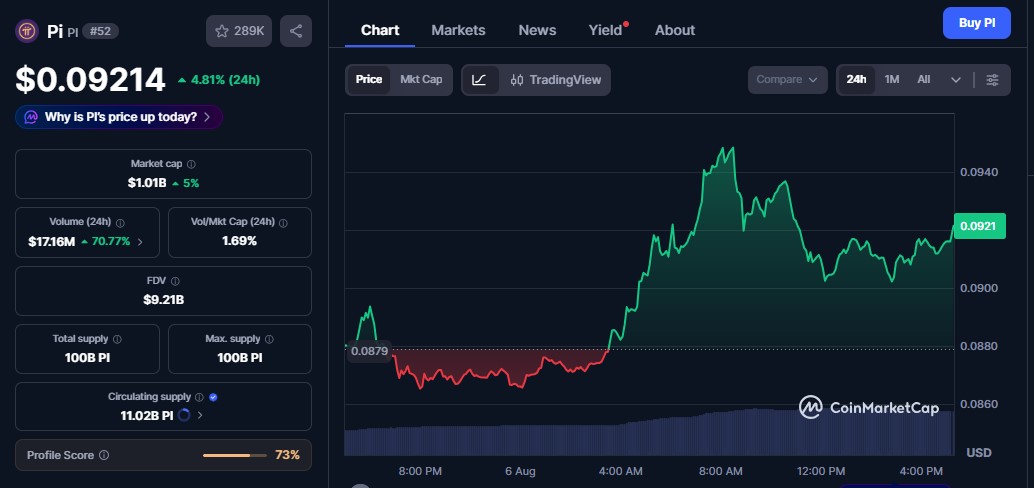Image resolution: width=1034 pixels, height=488 pixels.
Task: Click the Circulating supply info icon
Action: (199, 397)
